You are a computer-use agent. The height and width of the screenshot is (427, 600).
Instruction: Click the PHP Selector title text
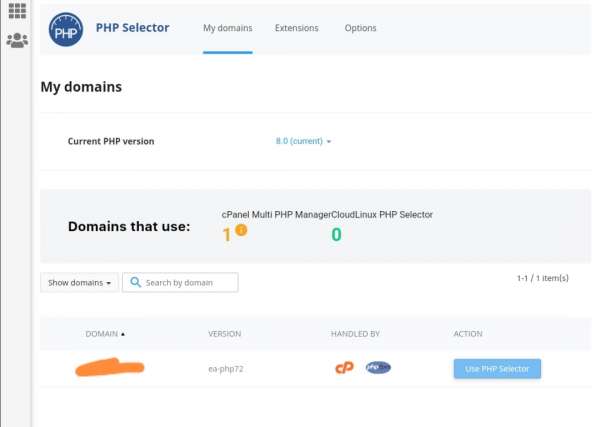pyautogui.click(x=132, y=28)
